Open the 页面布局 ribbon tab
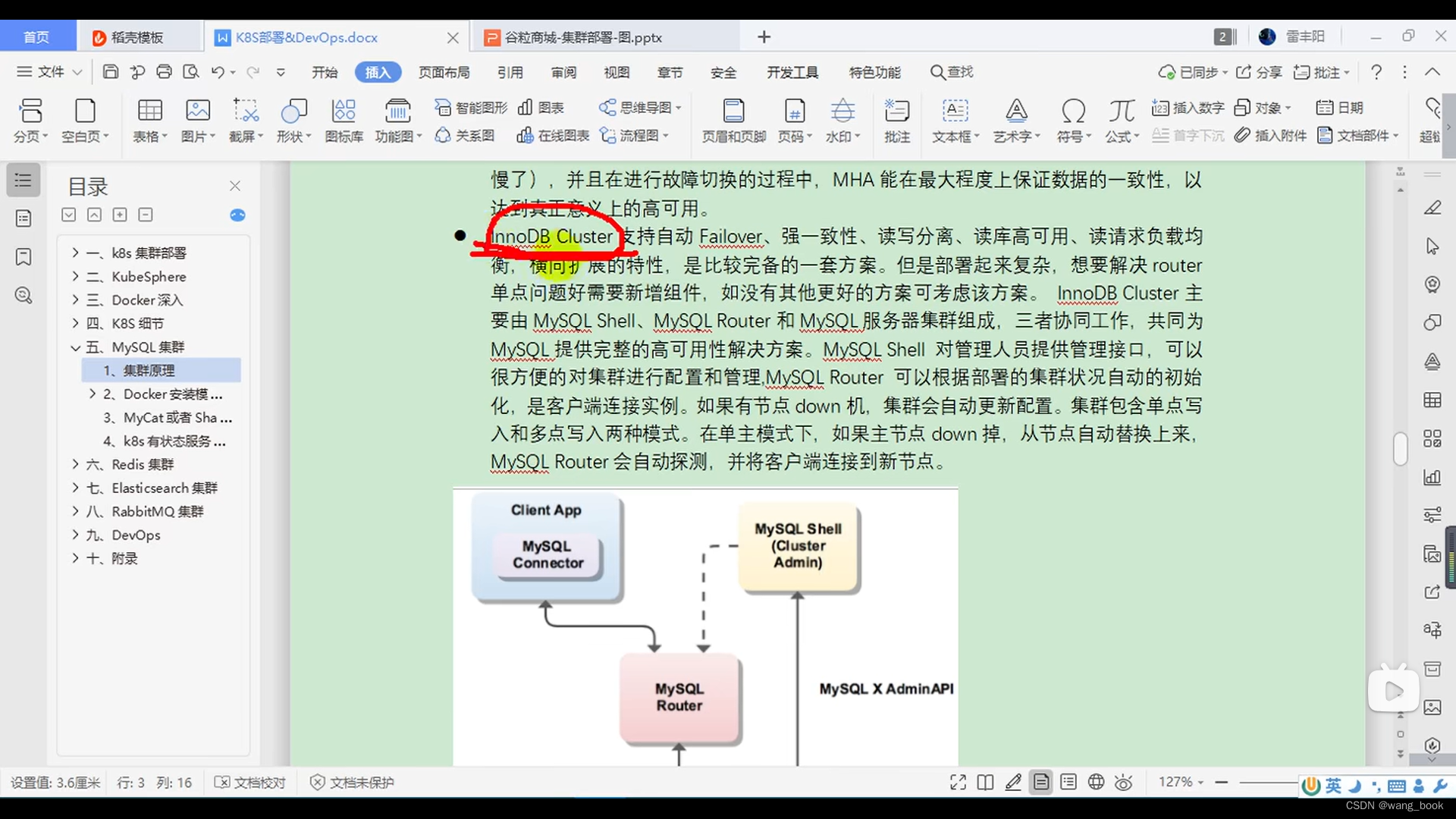 [444, 72]
